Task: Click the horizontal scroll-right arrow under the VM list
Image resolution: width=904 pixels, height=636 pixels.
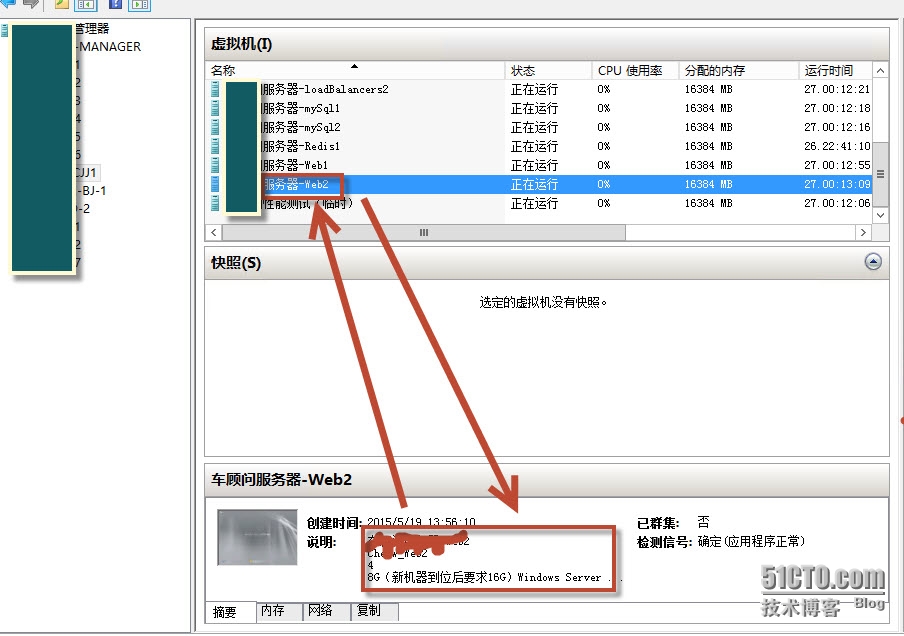Action: coord(863,232)
